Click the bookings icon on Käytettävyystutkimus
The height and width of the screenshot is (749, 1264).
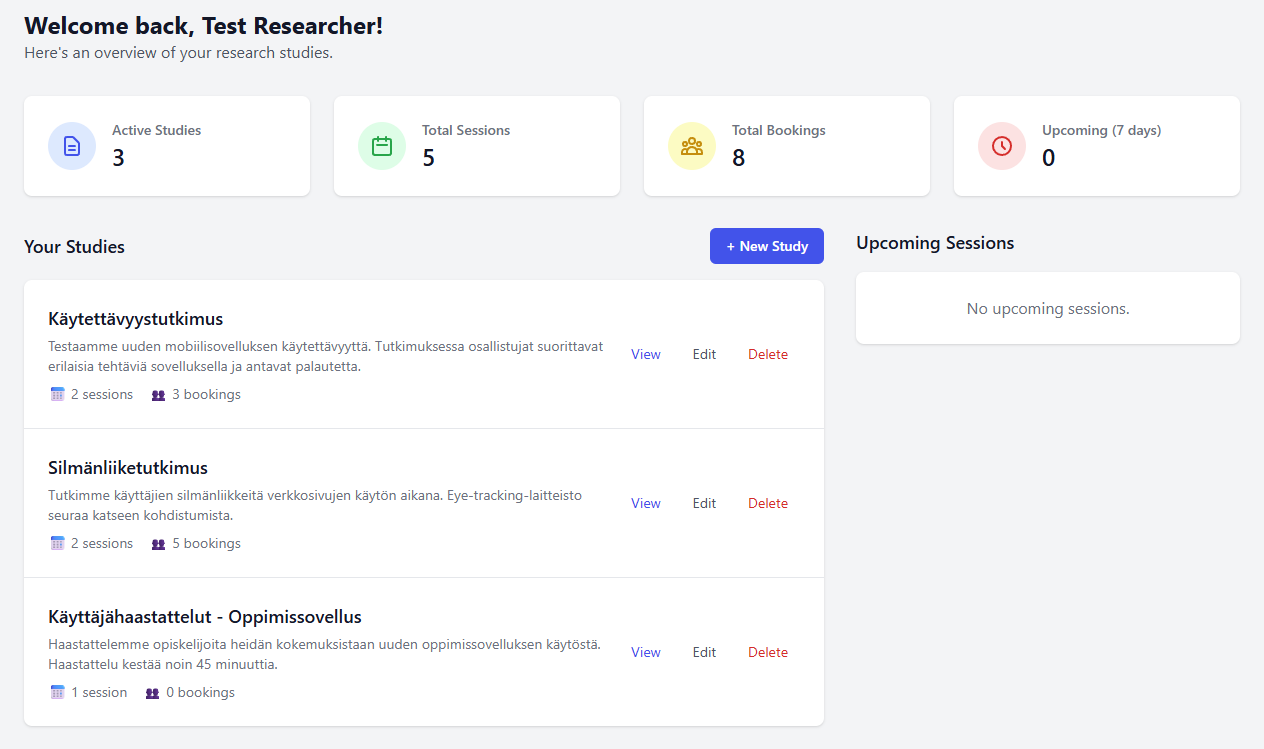(x=156, y=394)
